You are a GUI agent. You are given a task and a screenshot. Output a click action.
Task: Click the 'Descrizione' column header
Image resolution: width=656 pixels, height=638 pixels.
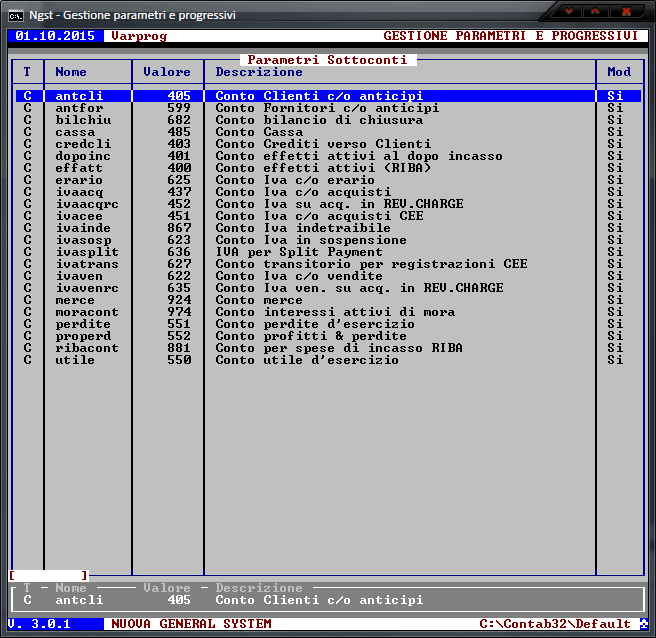[x=259, y=72]
